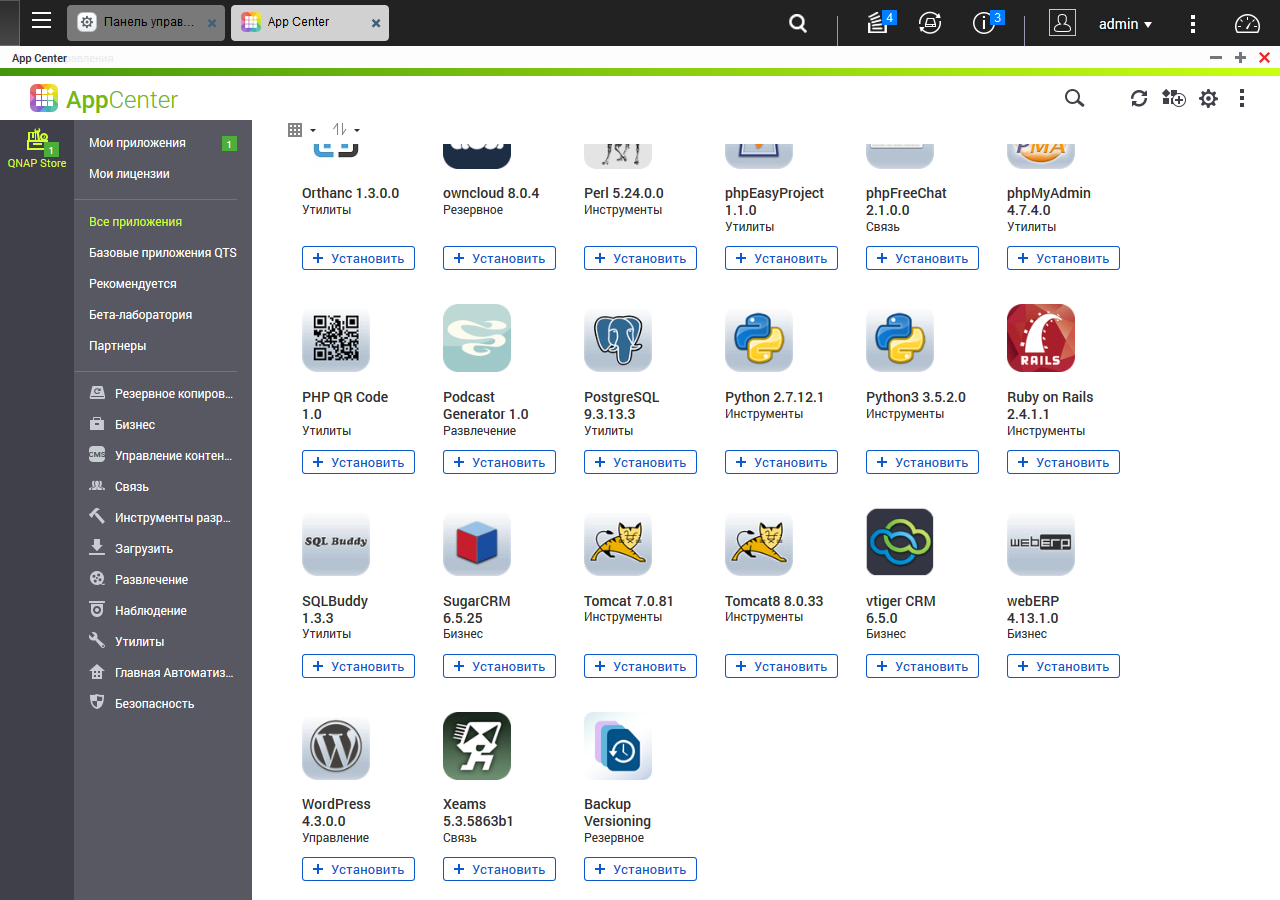Click the Ruby on Rails app icon
The width and height of the screenshot is (1280, 900).
1041,338
